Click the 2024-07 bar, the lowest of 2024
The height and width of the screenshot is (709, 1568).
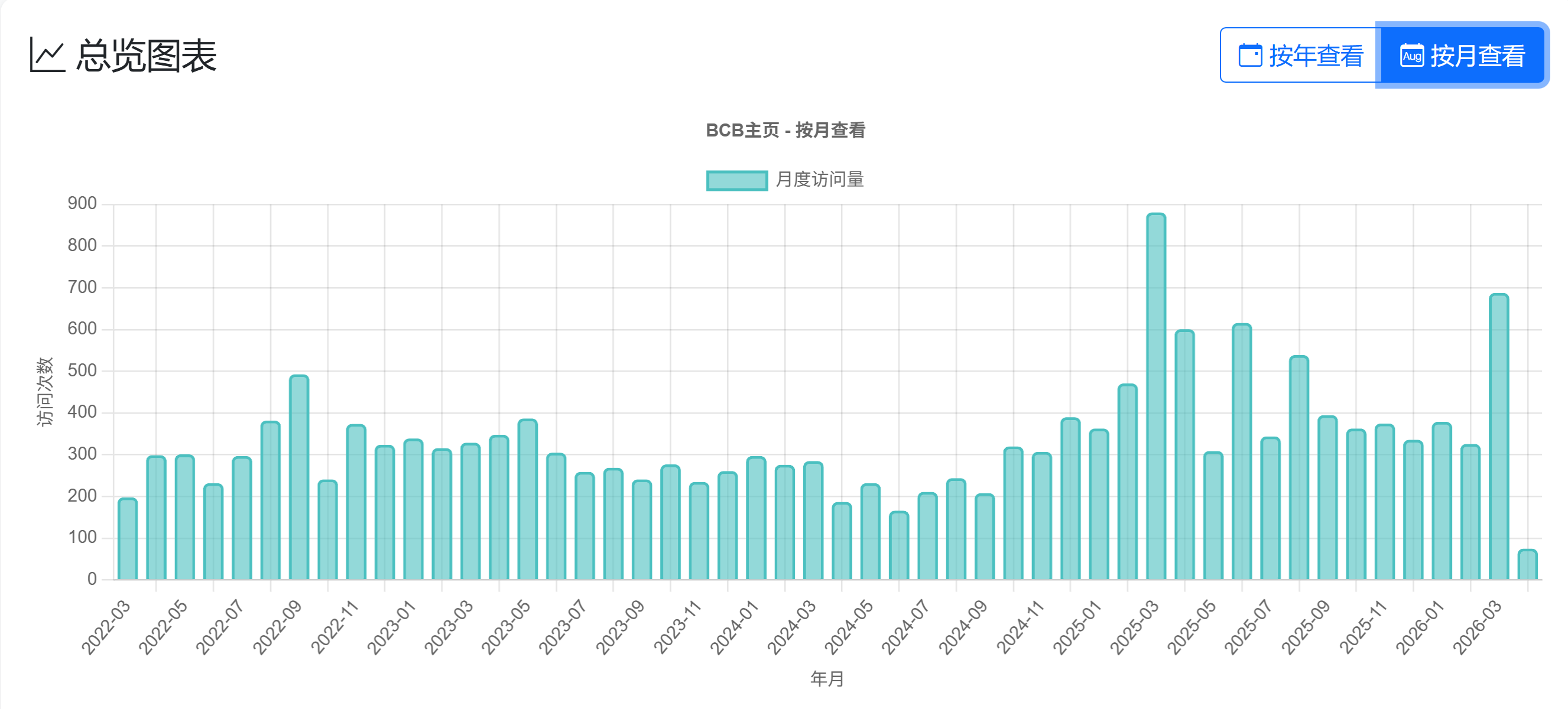pos(899,545)
